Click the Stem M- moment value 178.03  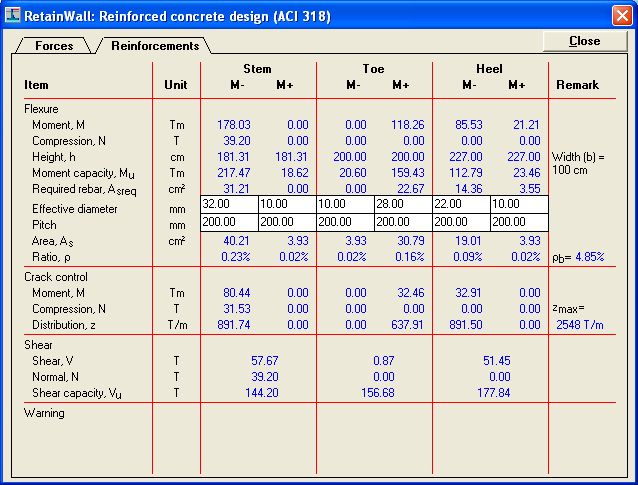pyautogui.click(x=234, y=125)
